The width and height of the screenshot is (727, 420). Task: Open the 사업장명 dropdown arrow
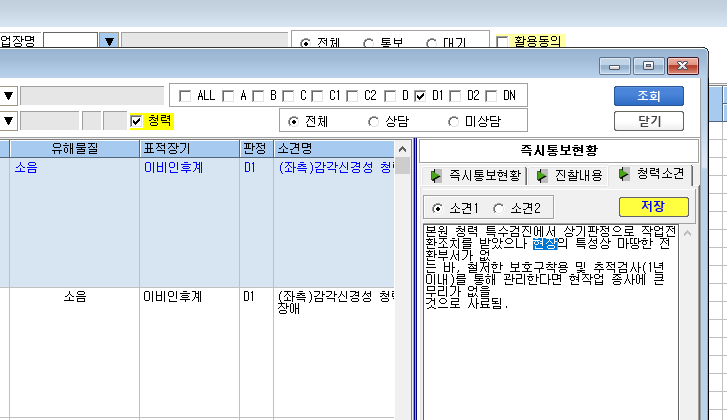click(x=109, y=41)
